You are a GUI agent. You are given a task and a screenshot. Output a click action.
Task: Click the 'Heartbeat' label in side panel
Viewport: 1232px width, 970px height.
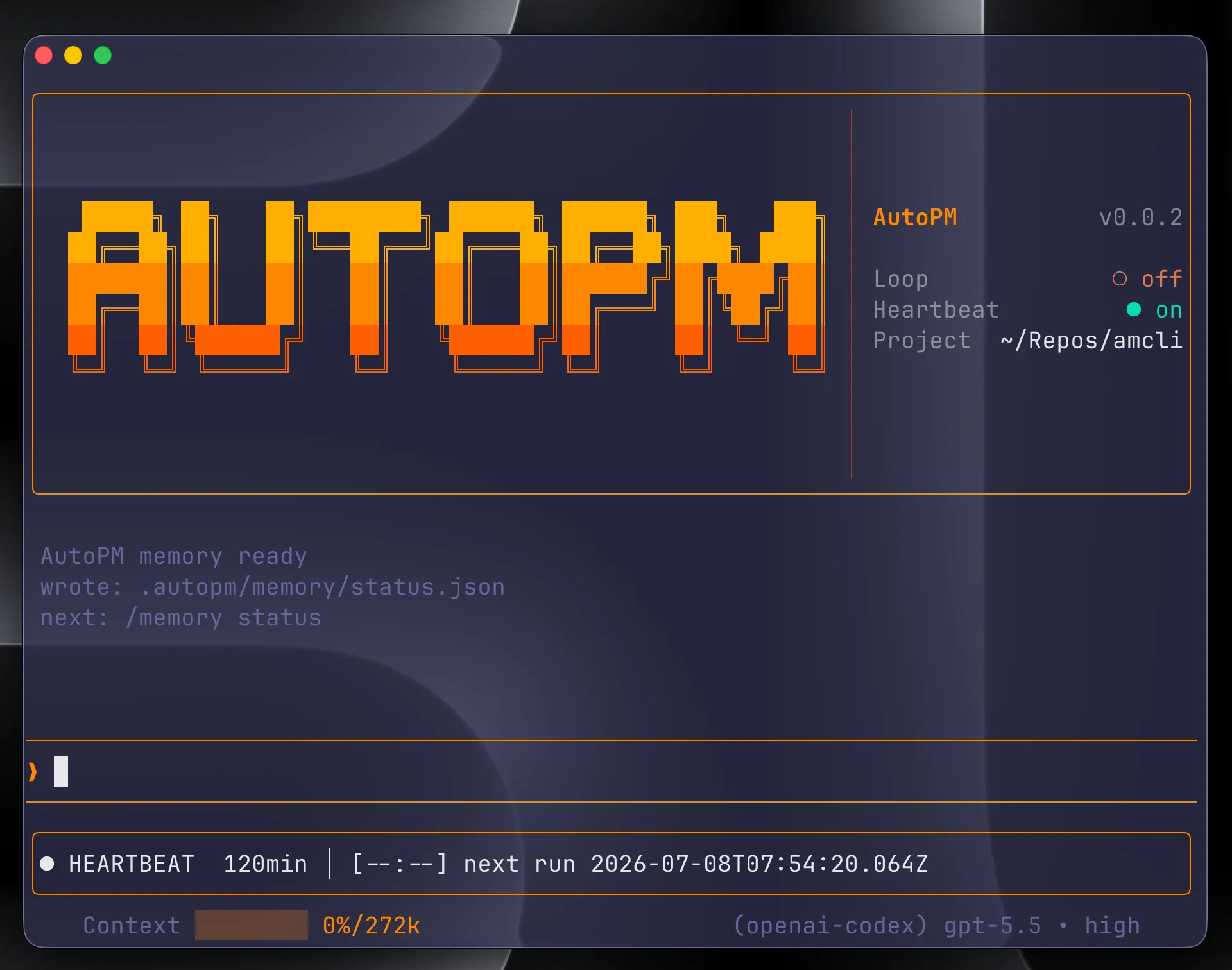[936, 310]
